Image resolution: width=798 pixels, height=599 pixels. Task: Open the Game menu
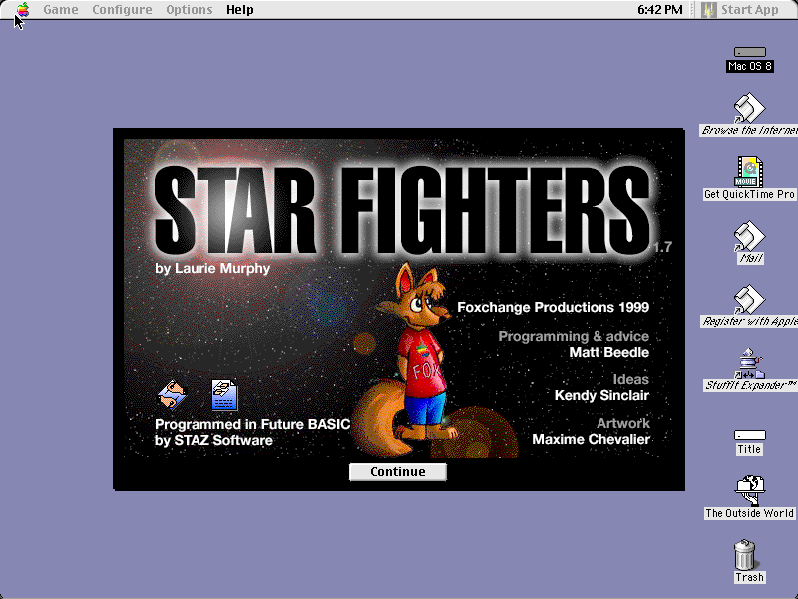pyautogui.click(x=61, y=10)
